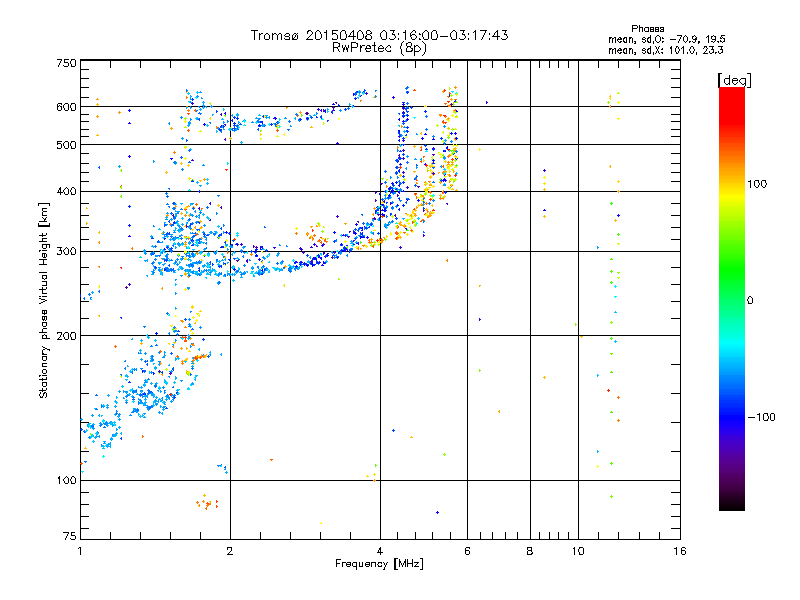Click the plot title 'Tromsø 20150408 03:16:00-03:17:43'
This screenshot has width=800, height=600.
tap(379, 35)
